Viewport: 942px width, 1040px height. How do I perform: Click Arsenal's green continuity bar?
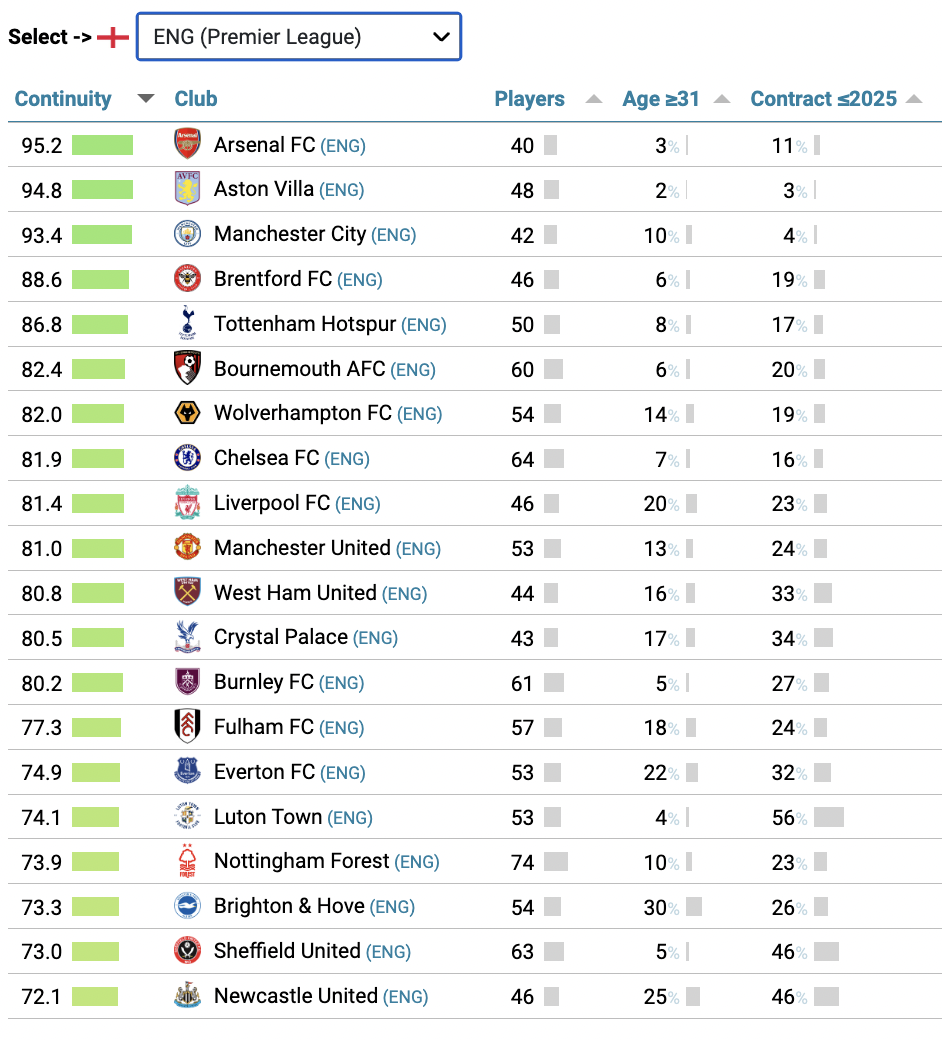coord(102,145)
